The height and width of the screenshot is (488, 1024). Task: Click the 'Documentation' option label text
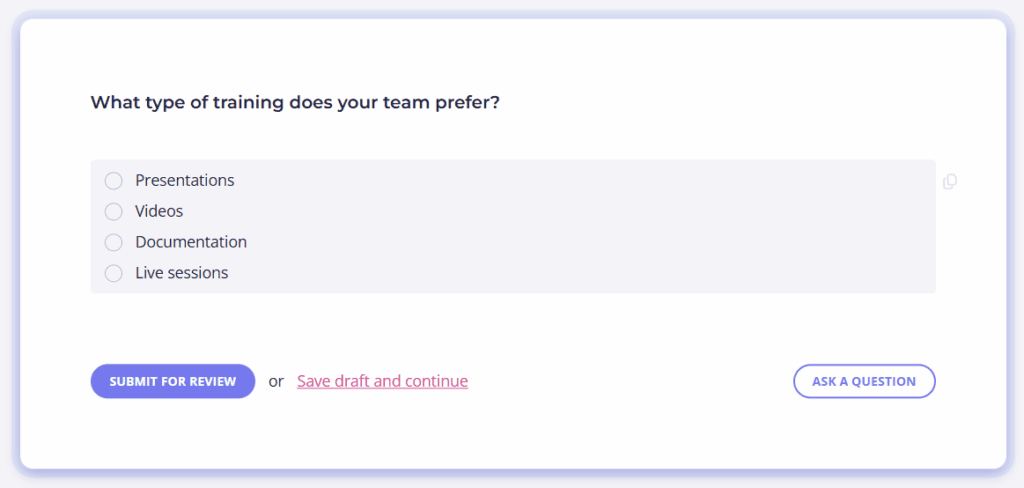coord(191,242)
